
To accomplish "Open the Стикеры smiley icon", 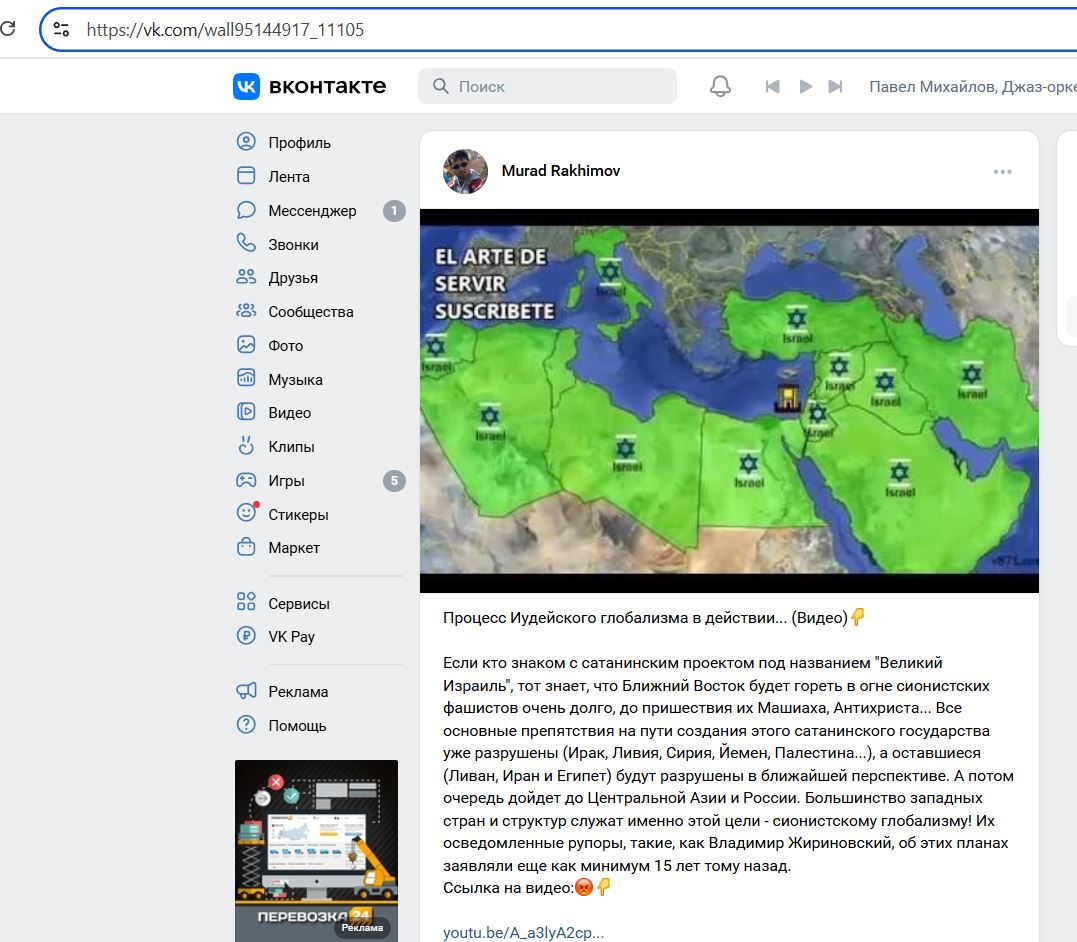I will point(246,513).
